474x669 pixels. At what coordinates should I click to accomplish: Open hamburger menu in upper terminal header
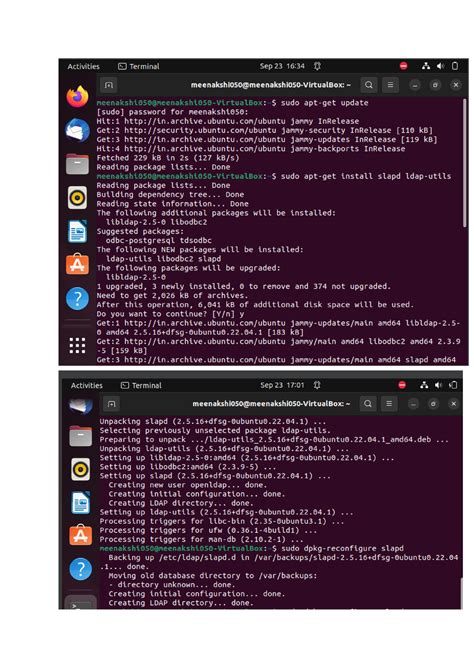pyautogui.click(x=390, y=85)
